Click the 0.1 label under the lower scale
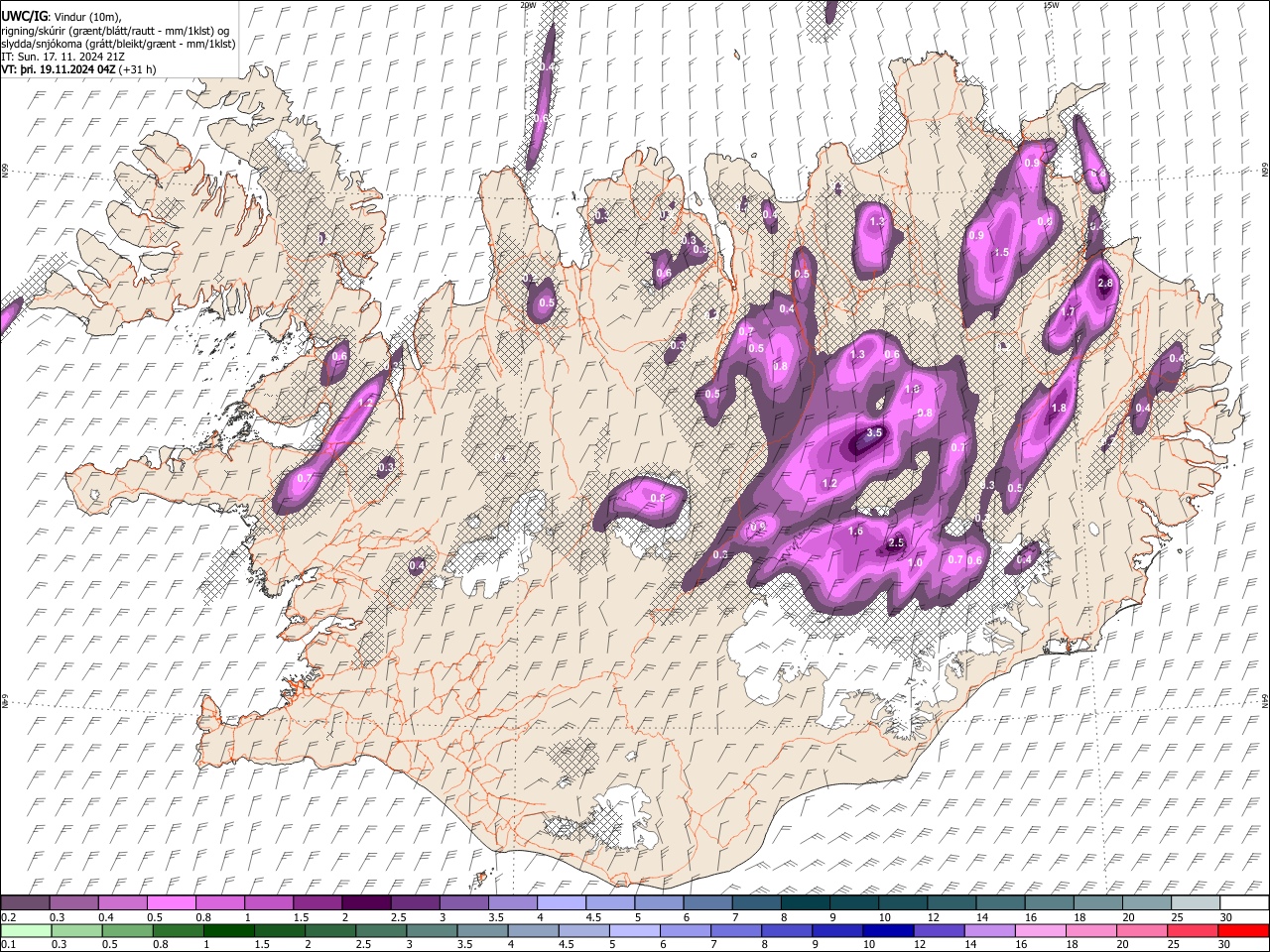The width and height of the screenshot is (1270, 952). click(x=8, y=945)
